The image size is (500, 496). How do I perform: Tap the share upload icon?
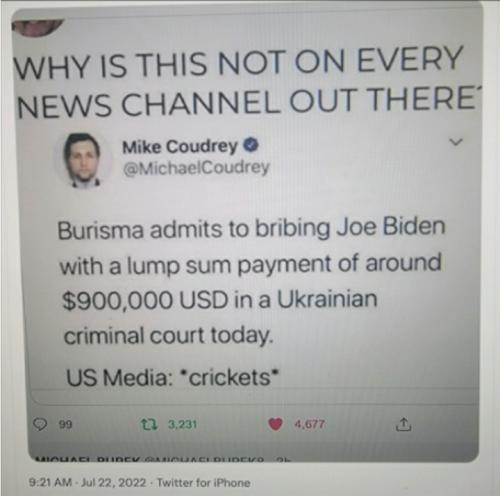coord(403,424)
